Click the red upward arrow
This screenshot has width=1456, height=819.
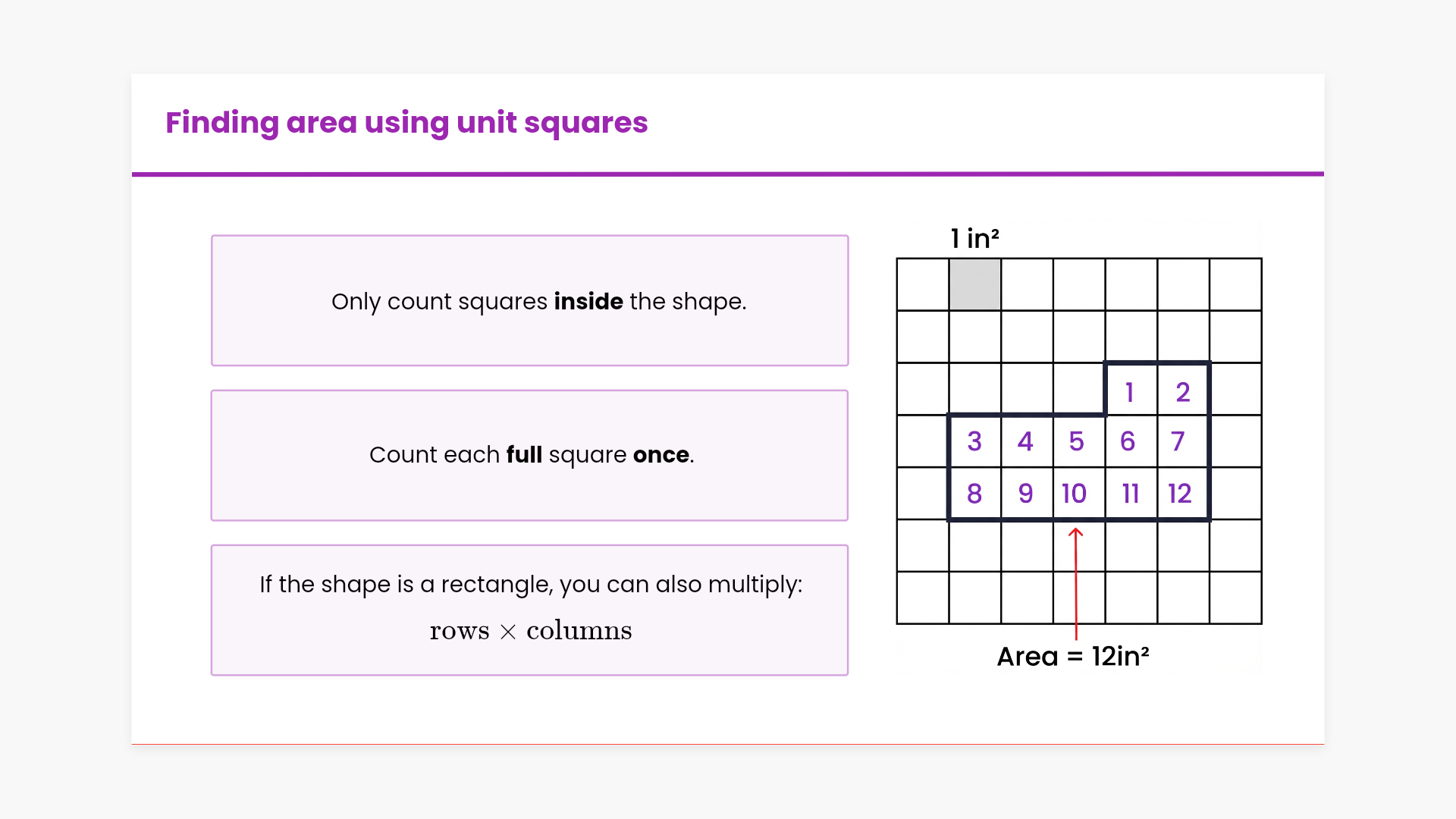1075,584
